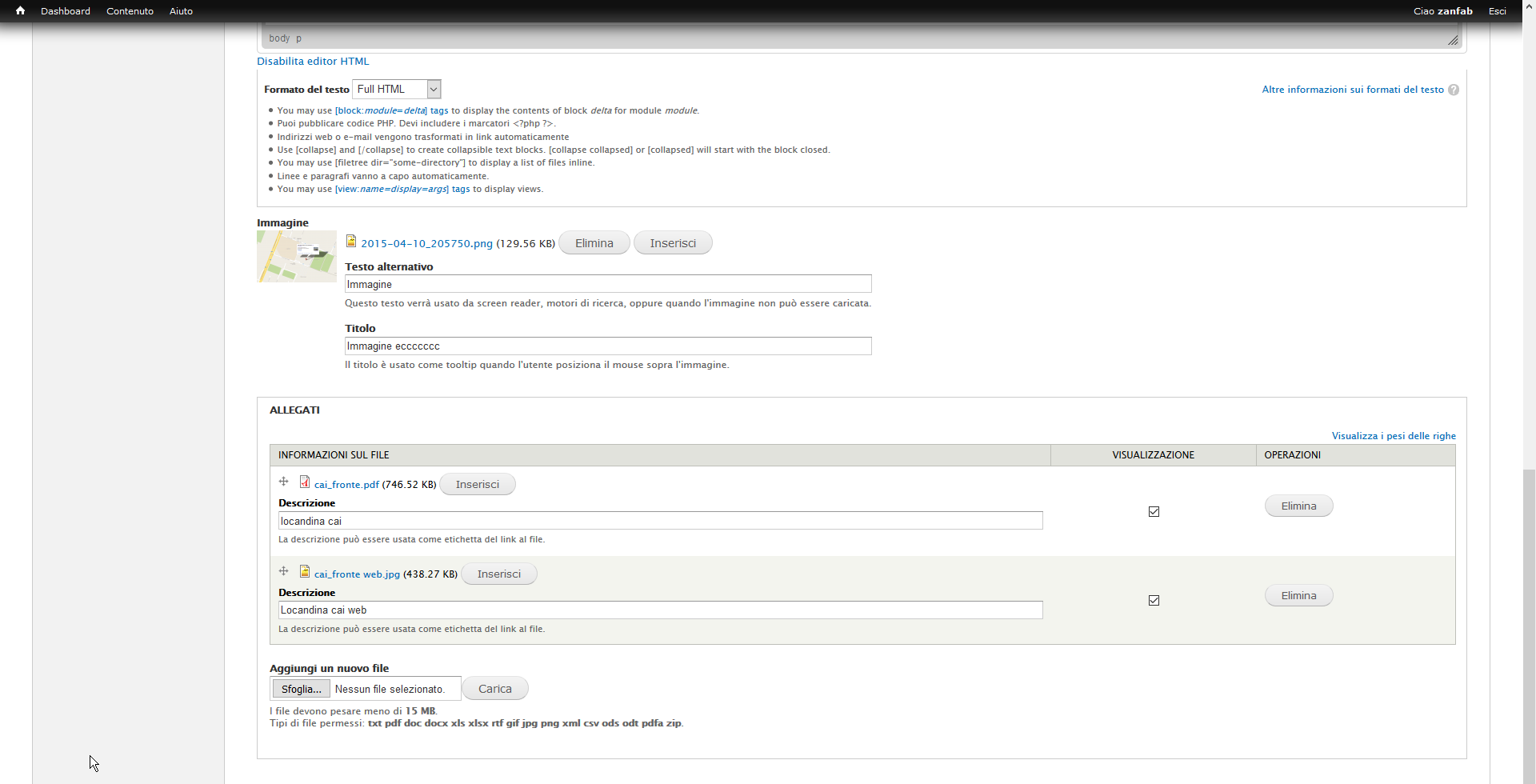Click Inserisci for cai_fronte.pdf

478,484
